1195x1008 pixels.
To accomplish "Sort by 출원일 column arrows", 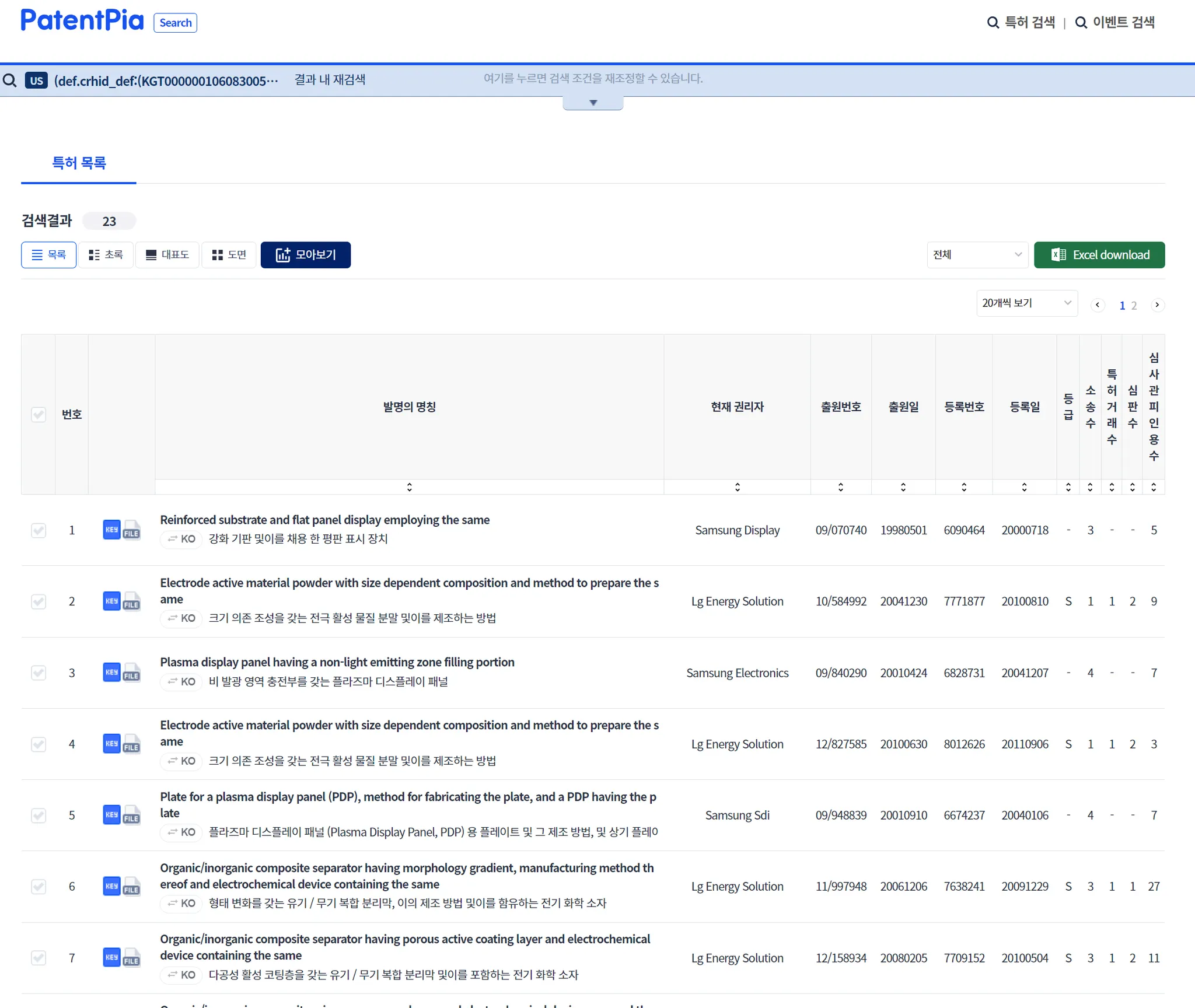I will [x=903, y=487].
